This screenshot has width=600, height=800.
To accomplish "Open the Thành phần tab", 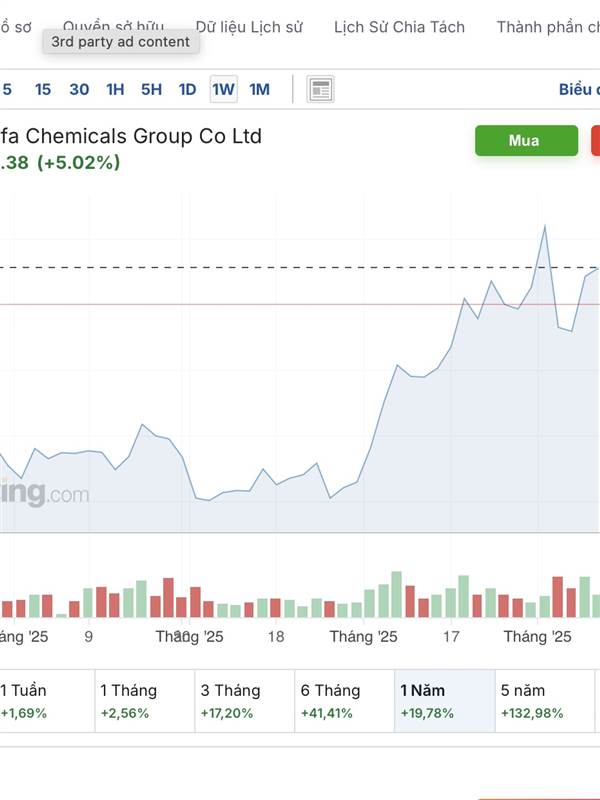I will point(547,27).
